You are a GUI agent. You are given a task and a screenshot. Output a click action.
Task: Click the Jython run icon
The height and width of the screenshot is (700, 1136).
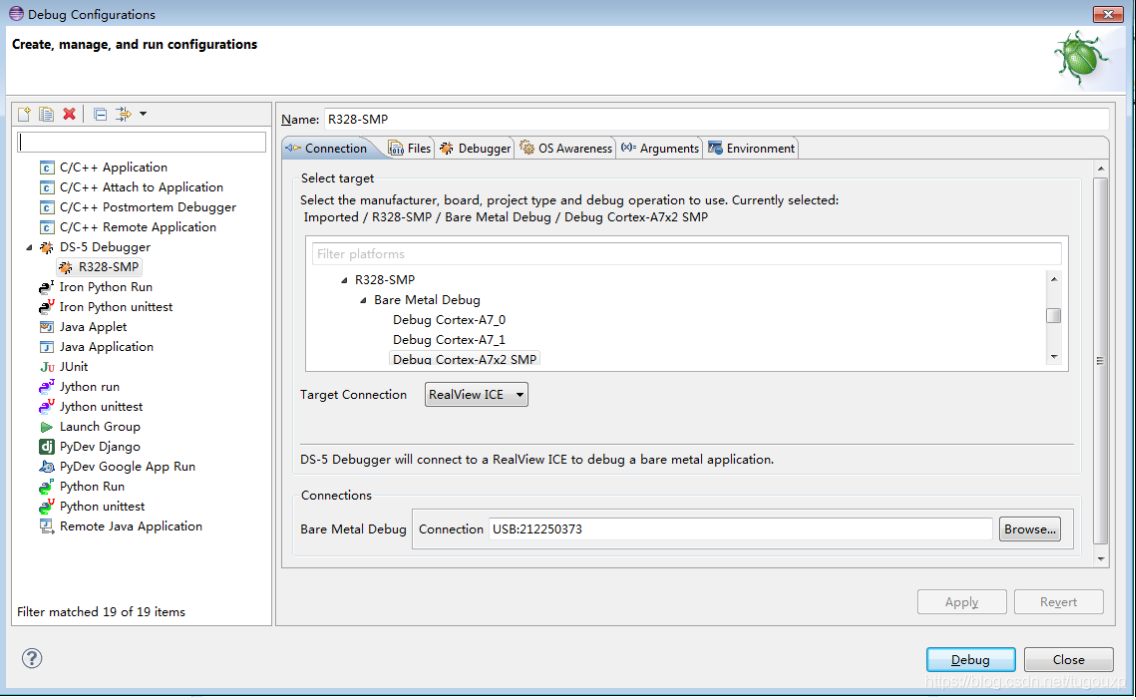tap(46, 387)
